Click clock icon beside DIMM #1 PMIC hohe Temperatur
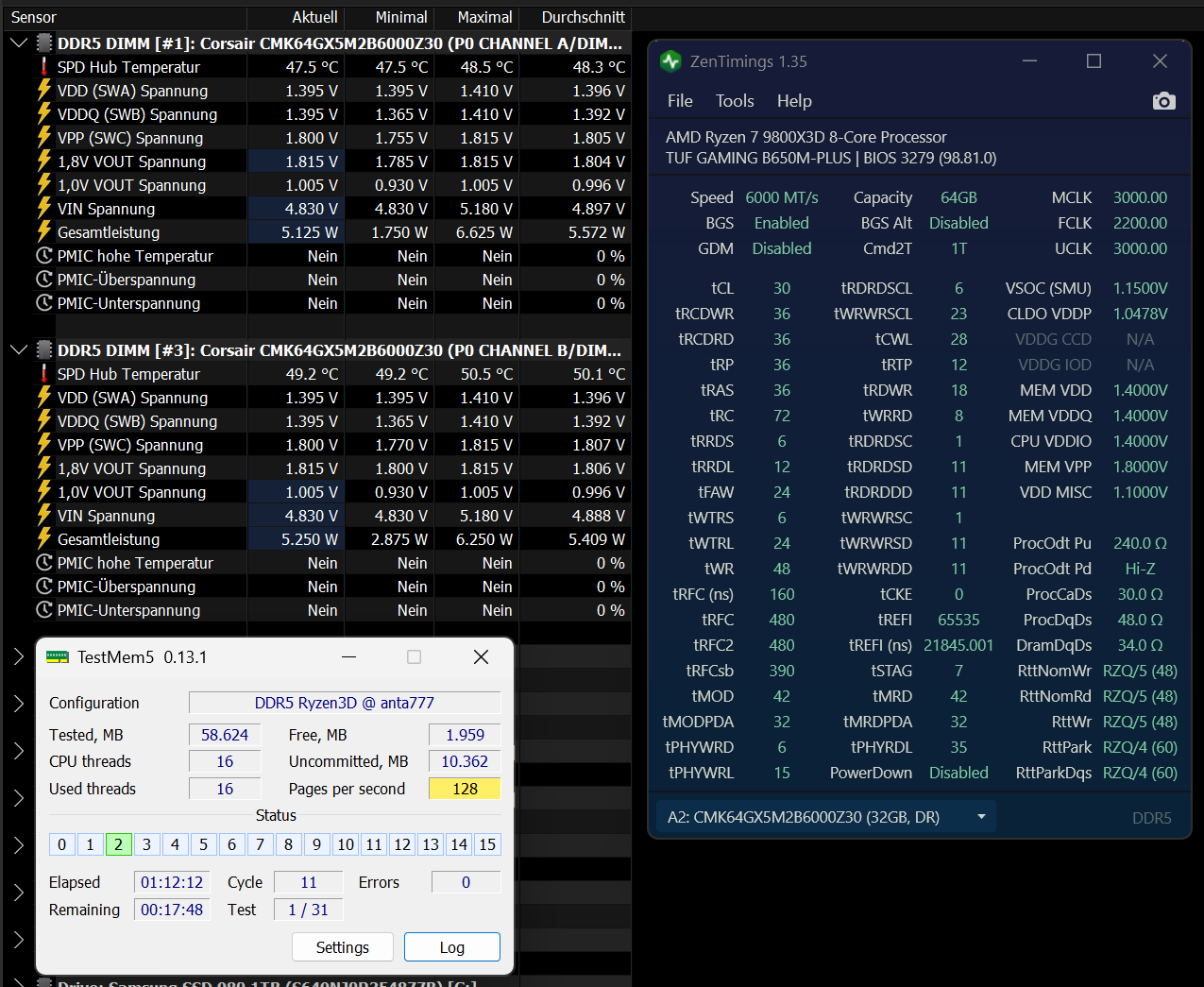Image resolution: width=1204 pixels, height=987 pixels. tap(43, 256)
